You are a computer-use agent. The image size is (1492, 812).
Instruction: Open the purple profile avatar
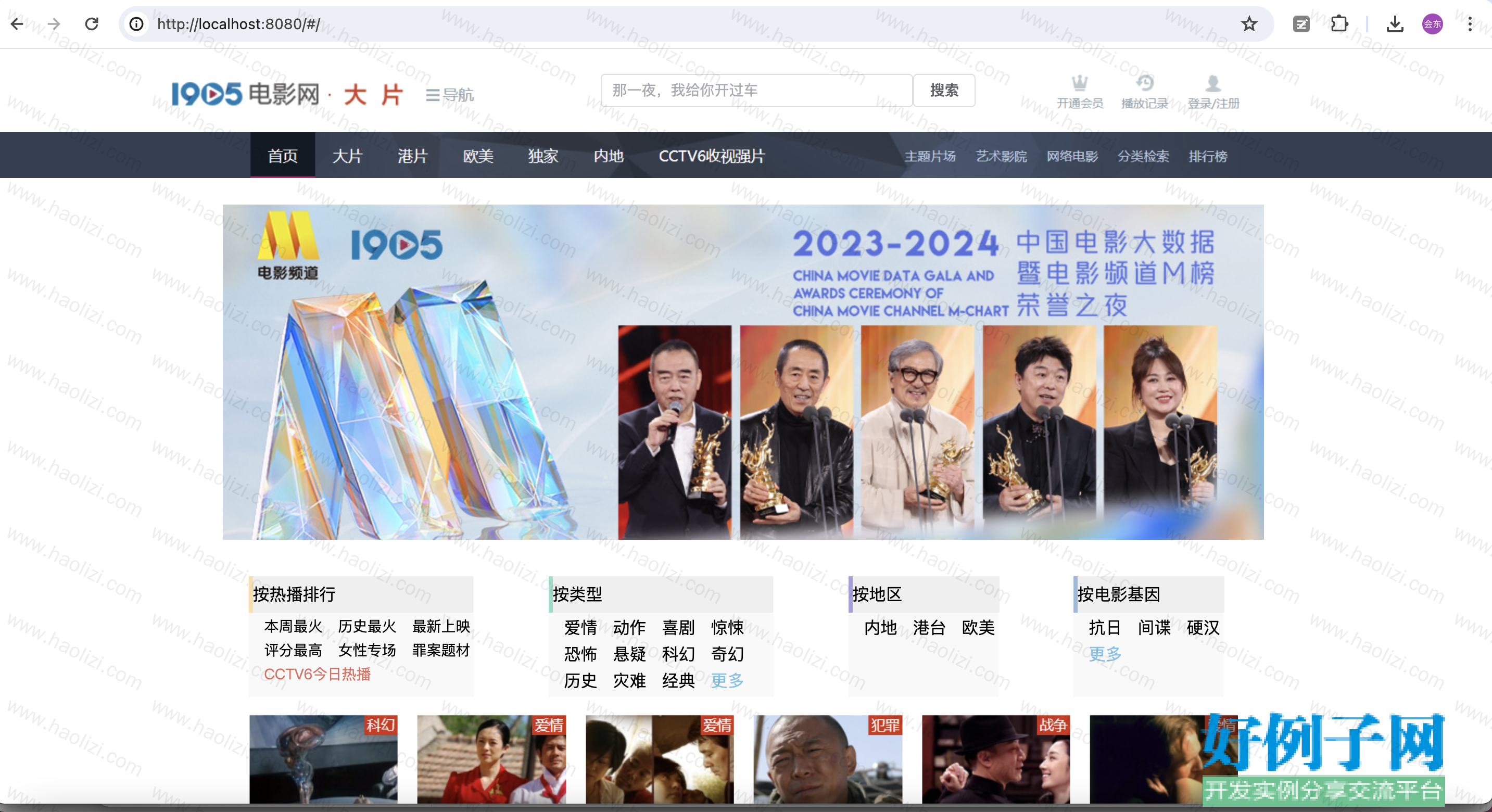click(x=1432, y=24)
